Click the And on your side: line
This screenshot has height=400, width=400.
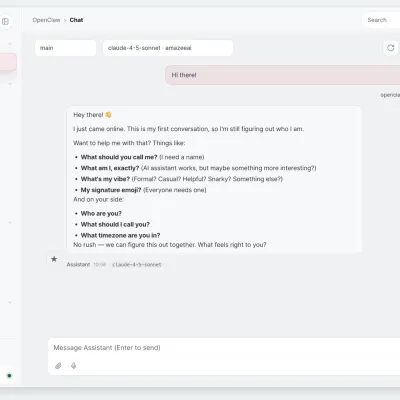(x=98, y=199)
